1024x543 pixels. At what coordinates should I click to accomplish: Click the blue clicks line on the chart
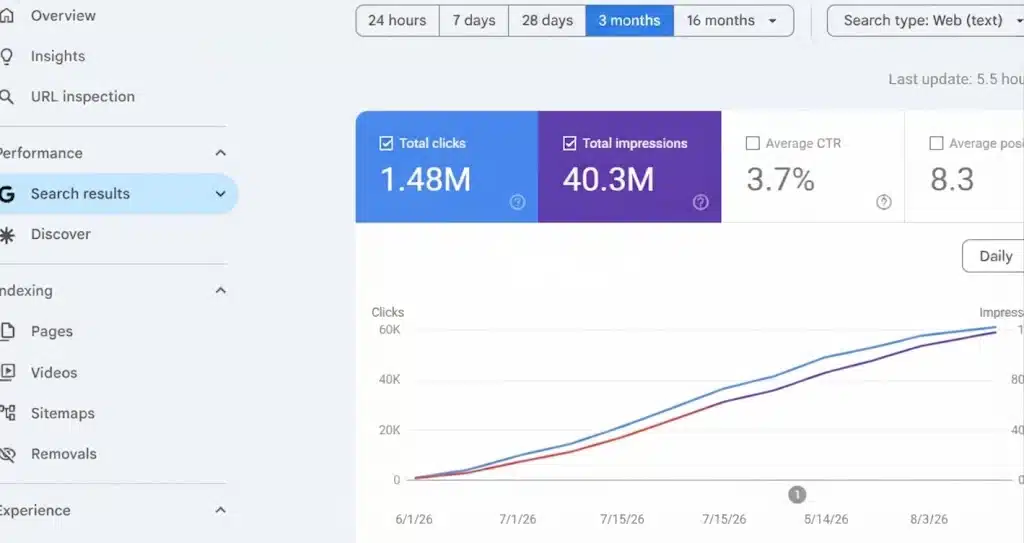tap(723, 389)
